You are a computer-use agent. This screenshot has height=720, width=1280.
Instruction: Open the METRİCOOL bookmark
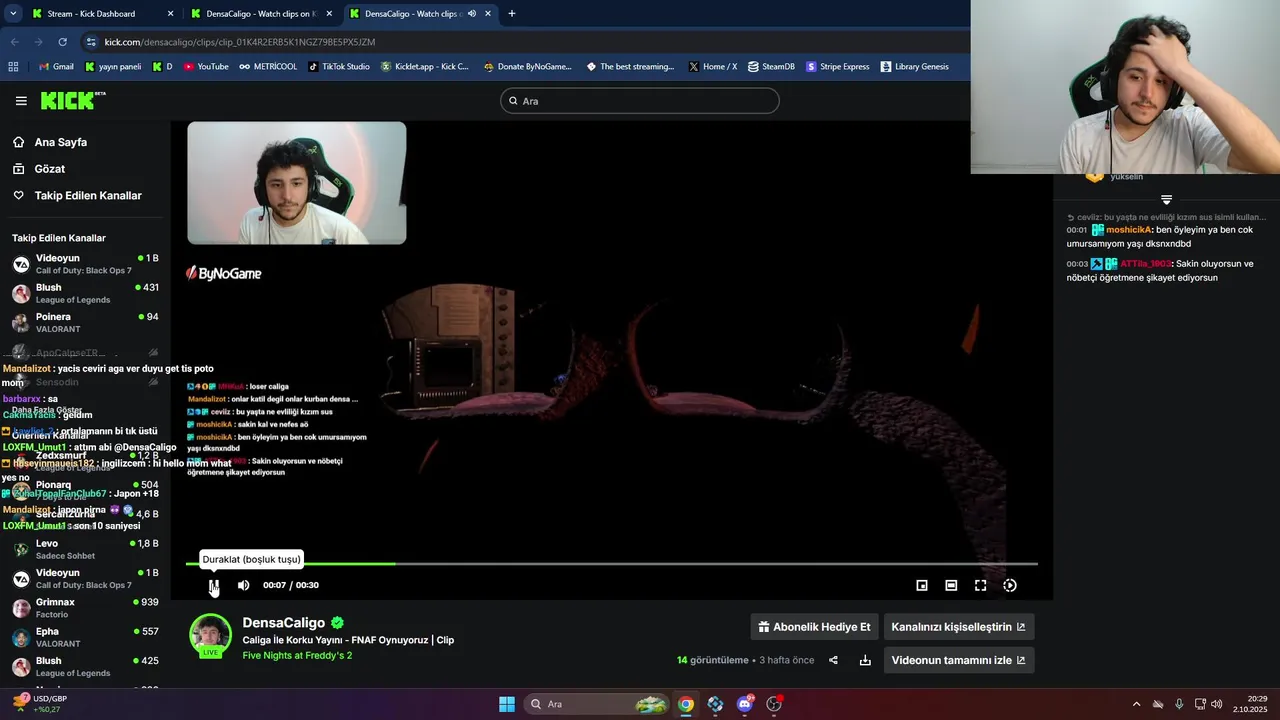268,67
